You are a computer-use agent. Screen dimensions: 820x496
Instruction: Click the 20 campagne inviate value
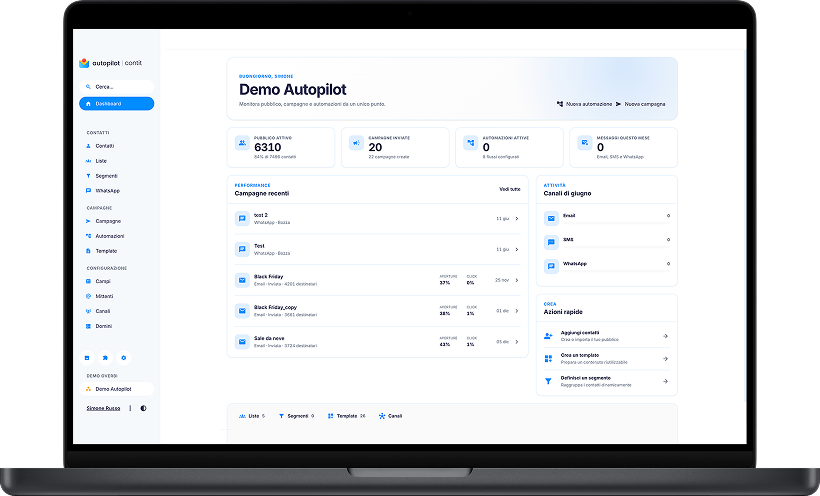pos(375,148)
